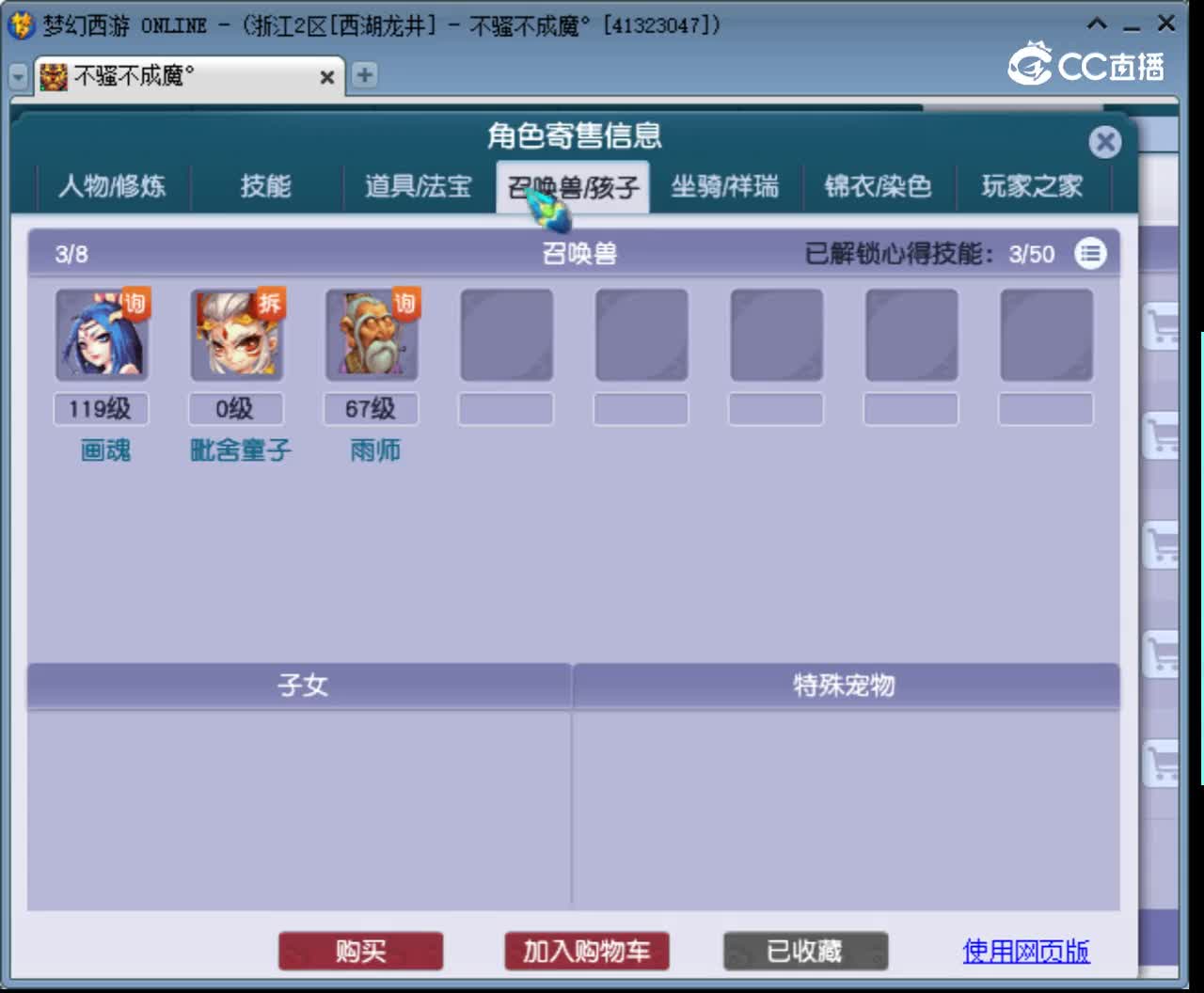
Task: Click the topmost shopping cart icon behind dialog
Action: tap(1162, 325)
